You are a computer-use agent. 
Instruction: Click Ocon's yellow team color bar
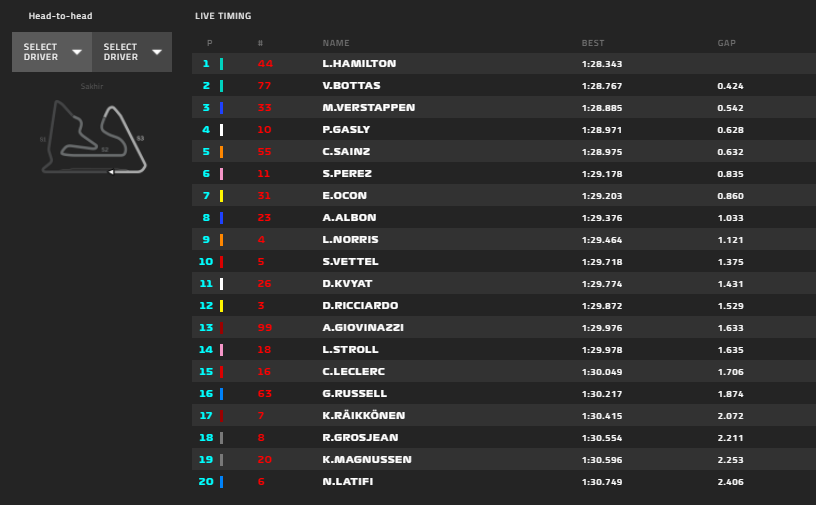click(x=222, y=196)
